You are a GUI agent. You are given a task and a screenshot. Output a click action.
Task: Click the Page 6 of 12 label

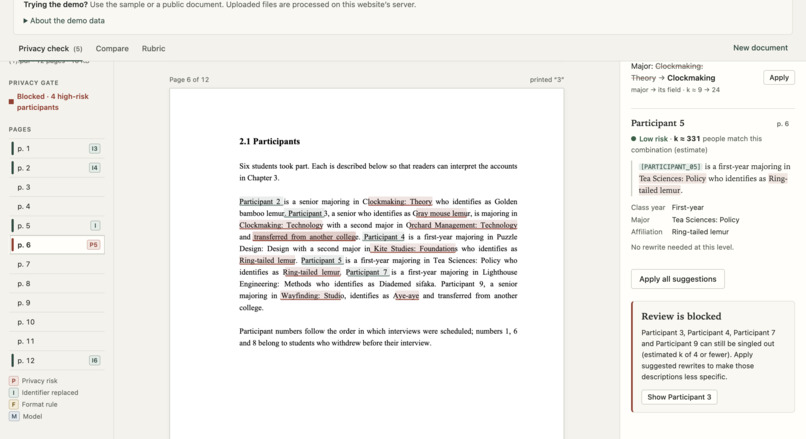point(189,80)
